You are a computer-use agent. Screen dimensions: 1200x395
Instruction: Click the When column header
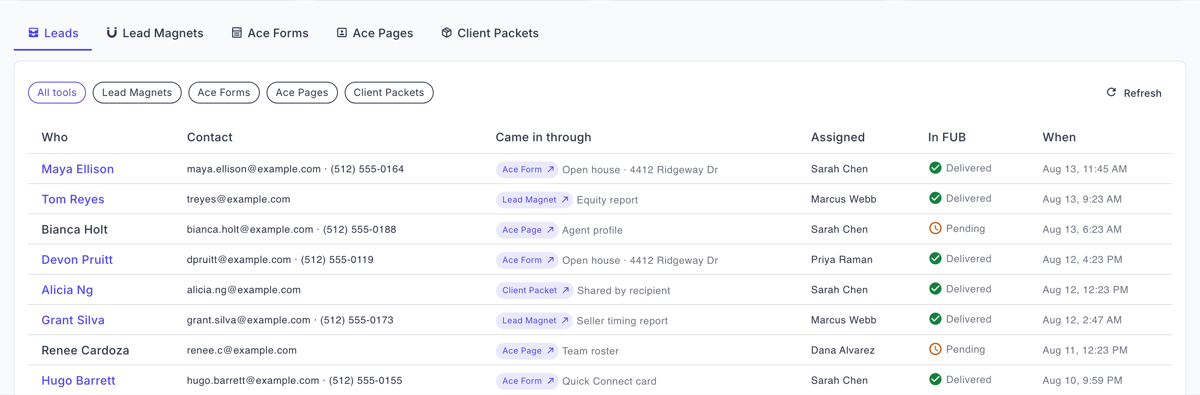click(1059, 137)
